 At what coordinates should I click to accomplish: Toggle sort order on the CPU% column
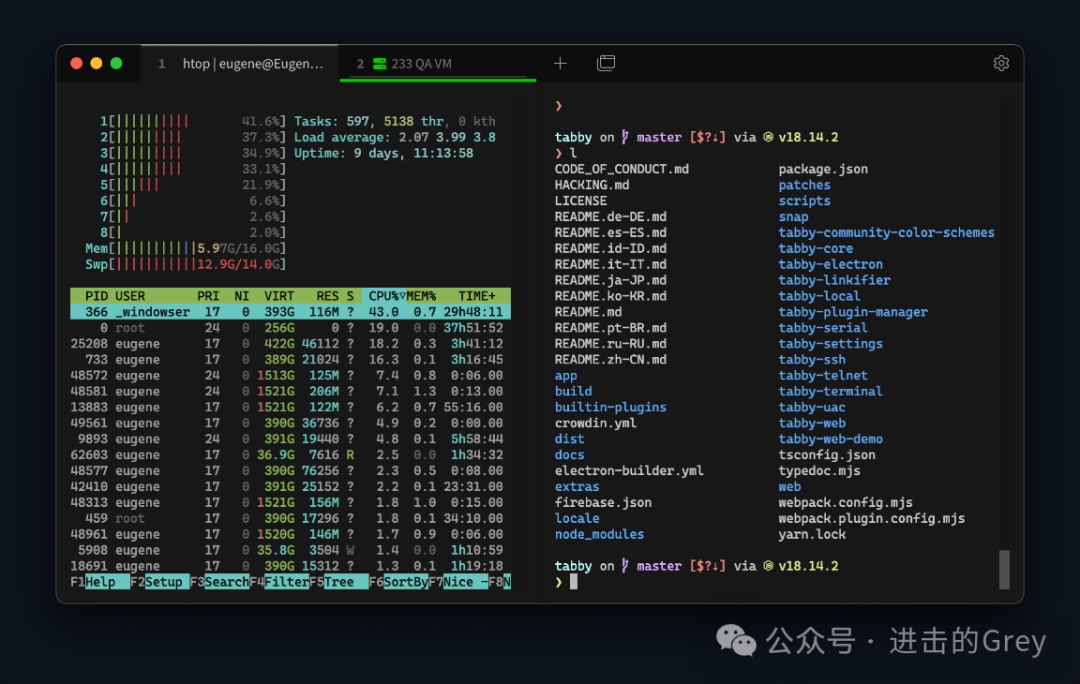383,295
